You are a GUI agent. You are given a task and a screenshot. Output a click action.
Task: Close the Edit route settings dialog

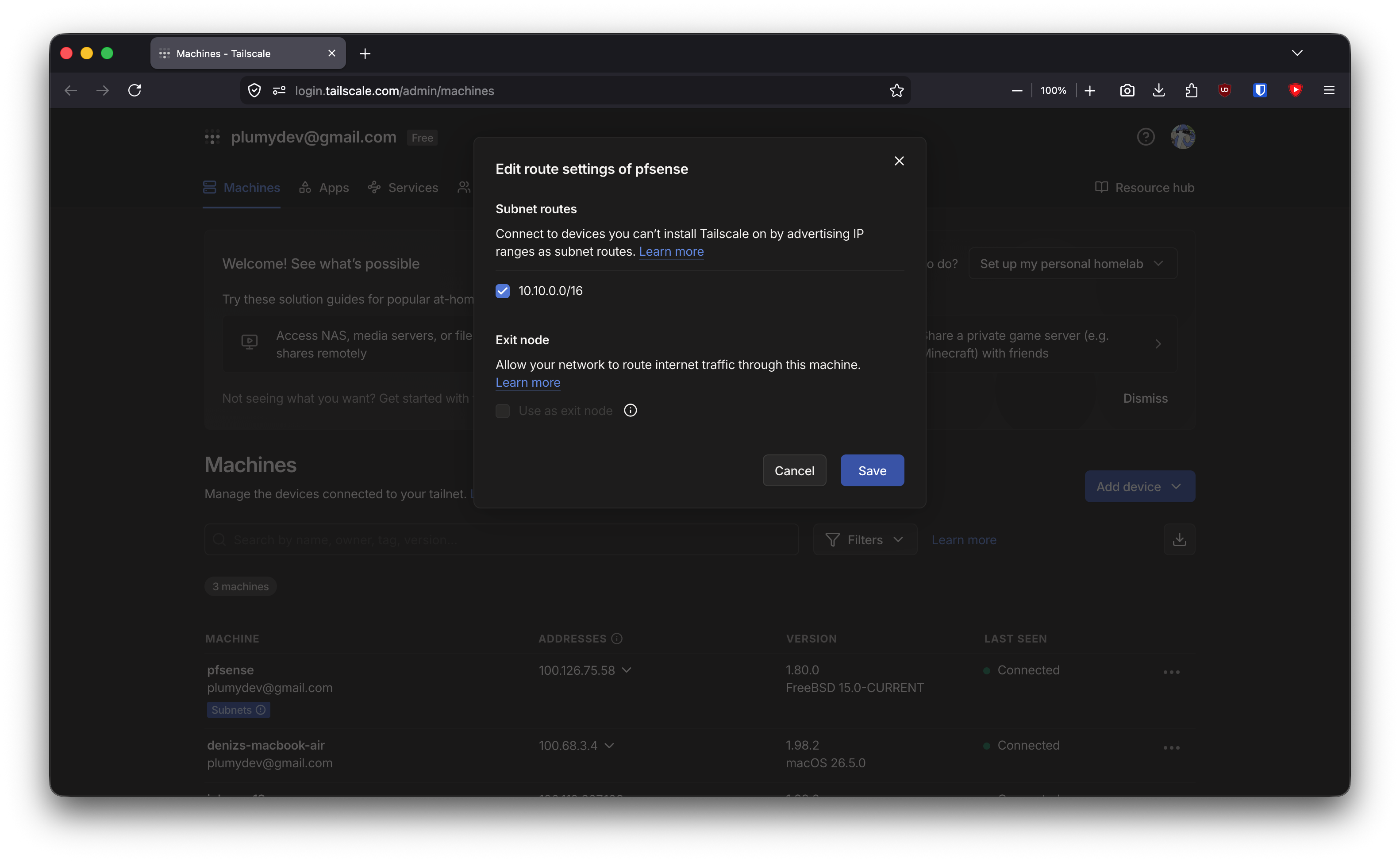coord(899,161)
